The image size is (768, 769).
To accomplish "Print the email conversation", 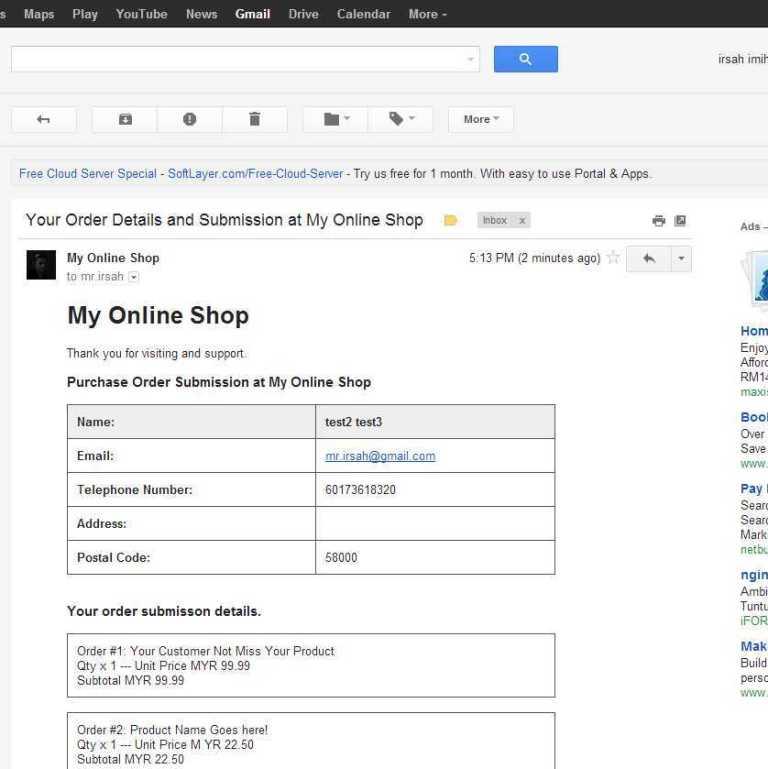I will tap(659, 221).
